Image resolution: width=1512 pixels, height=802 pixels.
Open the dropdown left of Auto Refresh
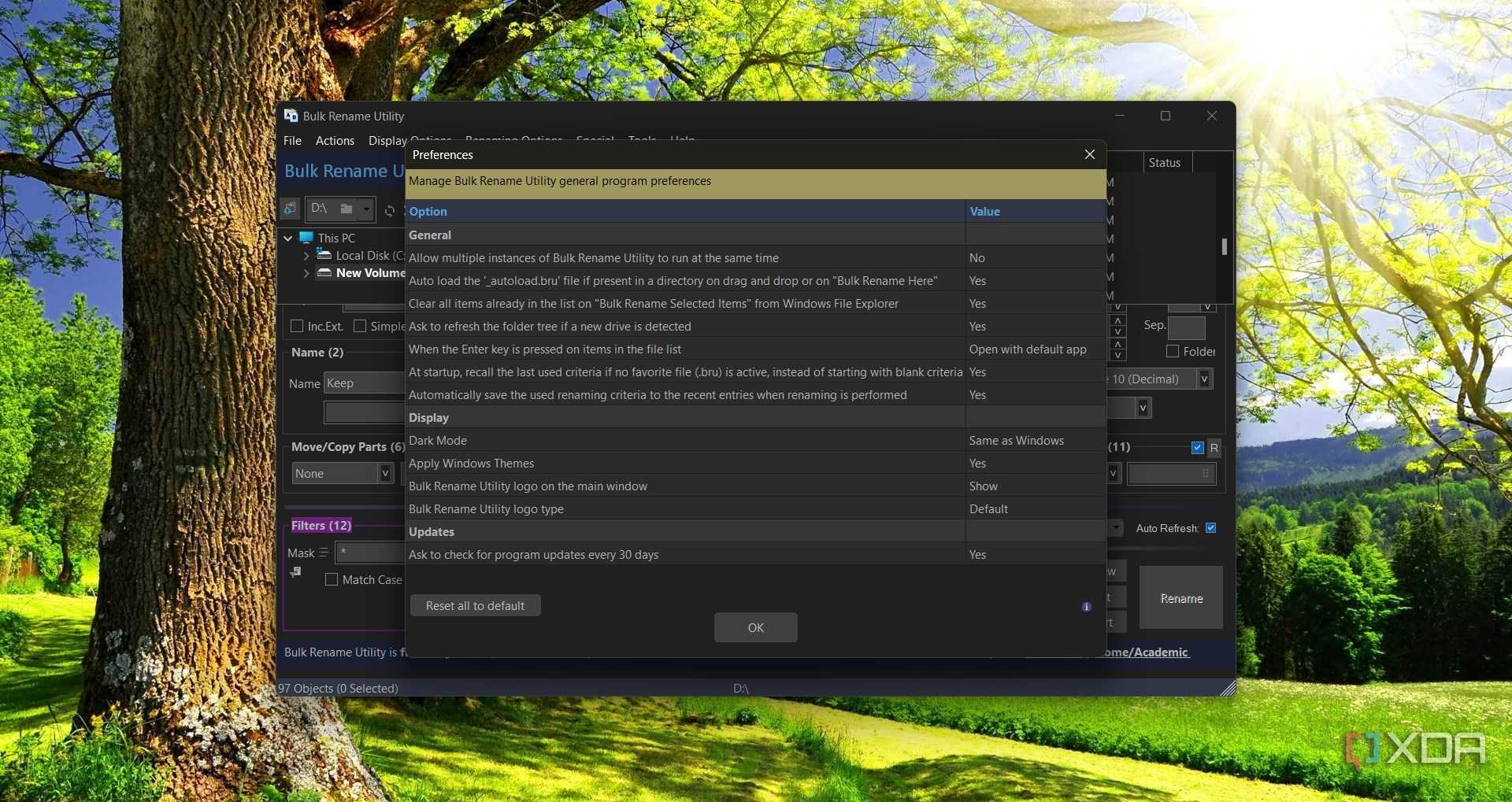coord(1116,527)
